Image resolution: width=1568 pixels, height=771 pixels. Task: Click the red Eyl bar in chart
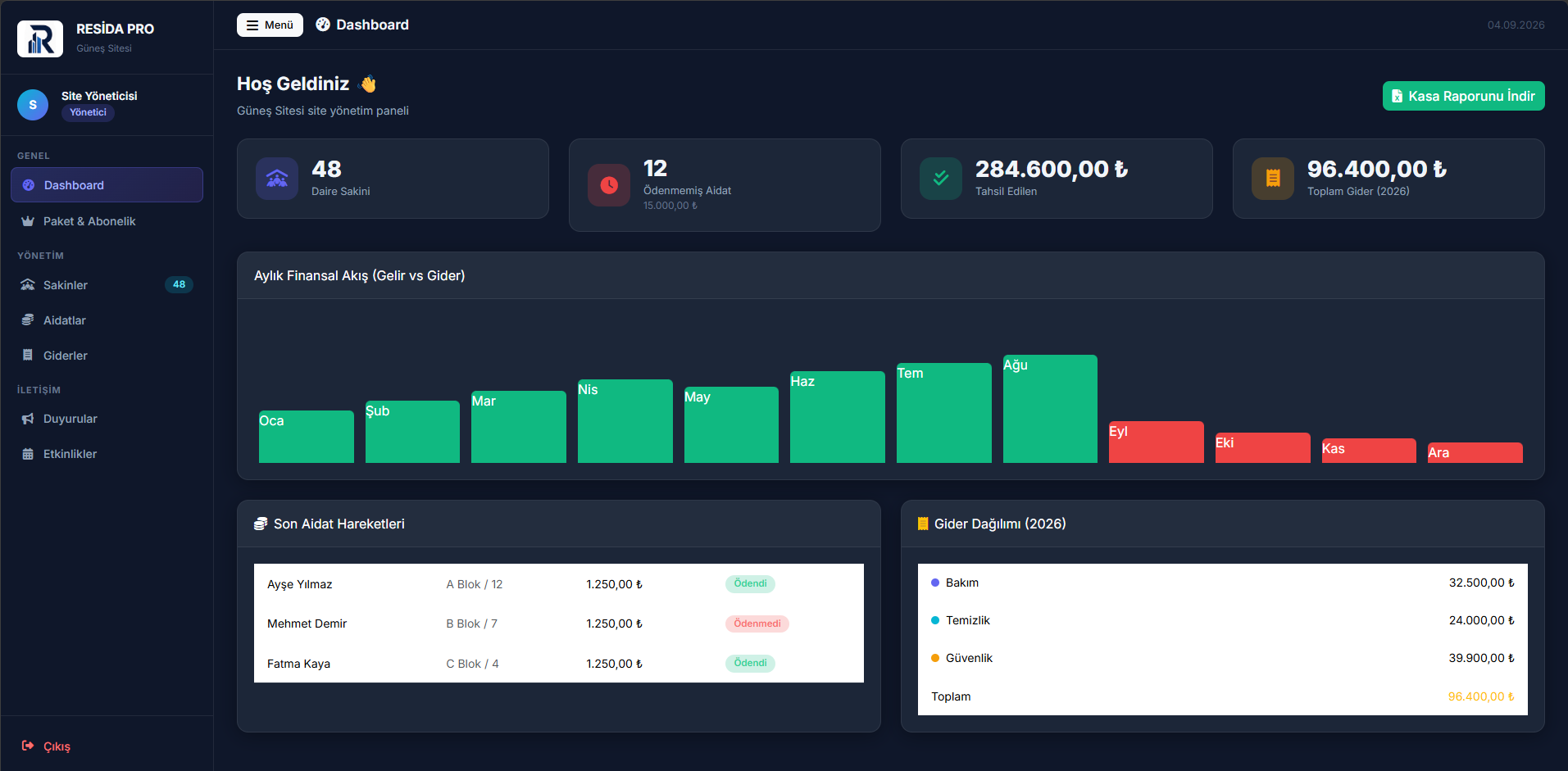point(1157,442)
